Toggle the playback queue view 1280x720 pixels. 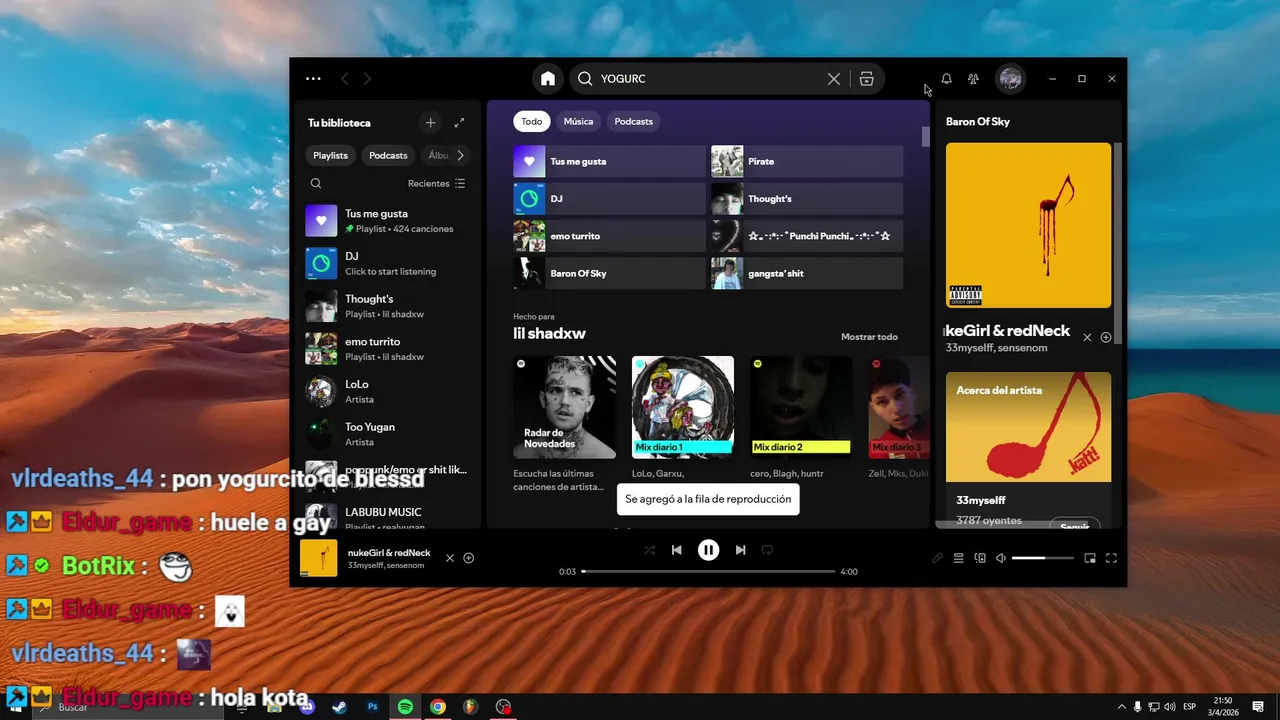point(958,558)
